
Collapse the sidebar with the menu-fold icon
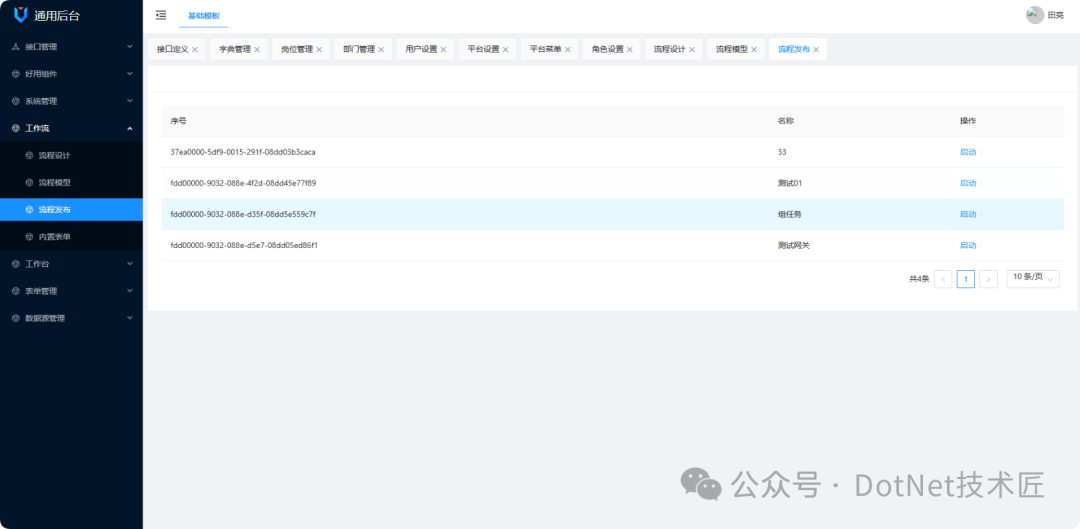pos(161,15)
